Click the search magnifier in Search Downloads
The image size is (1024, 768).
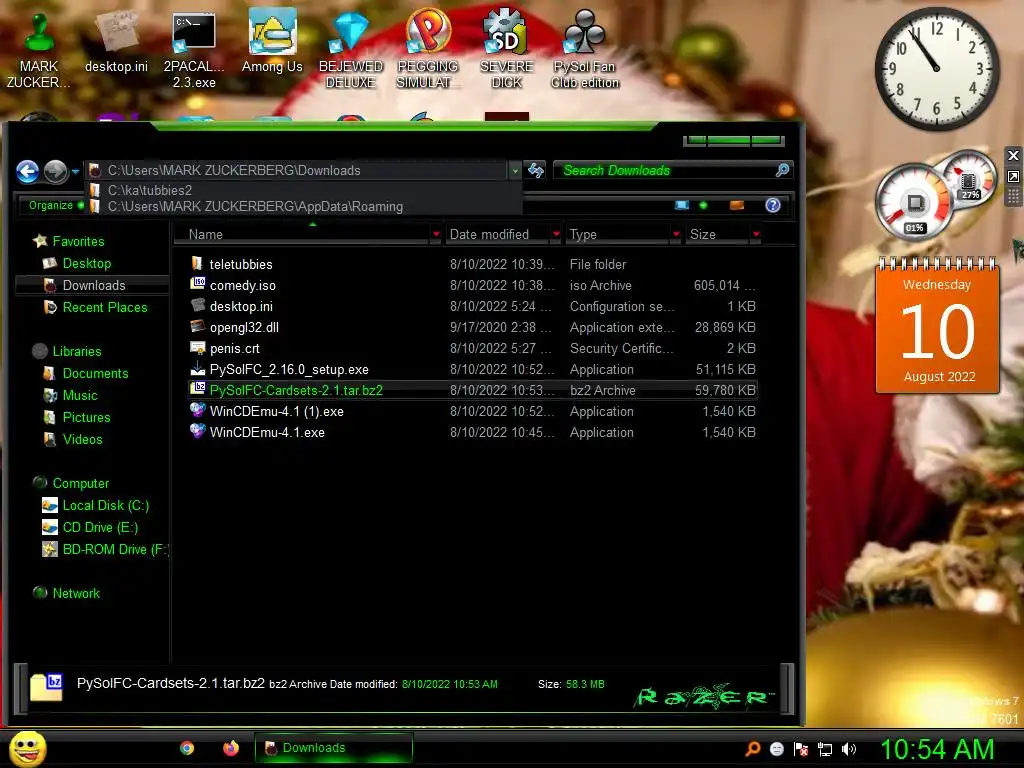point(782,170)
